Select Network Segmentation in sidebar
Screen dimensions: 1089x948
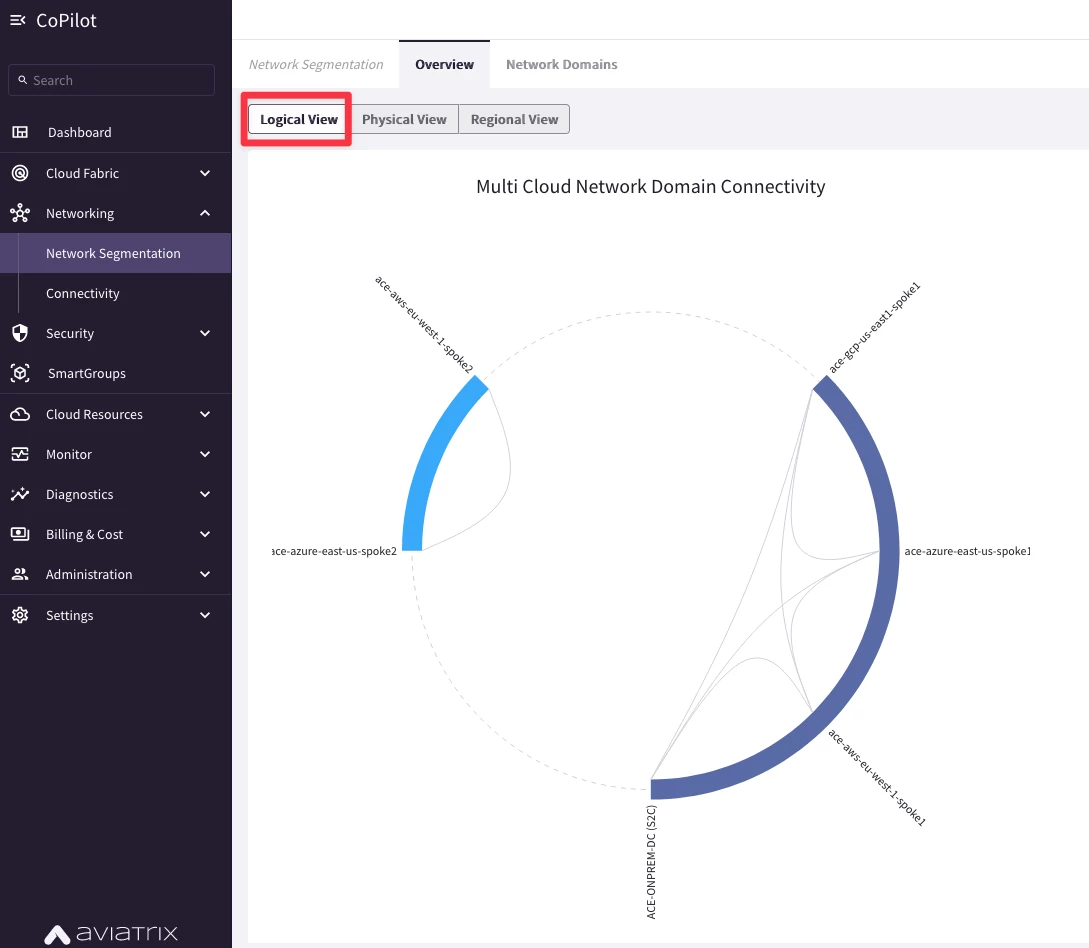click(115, 253)
